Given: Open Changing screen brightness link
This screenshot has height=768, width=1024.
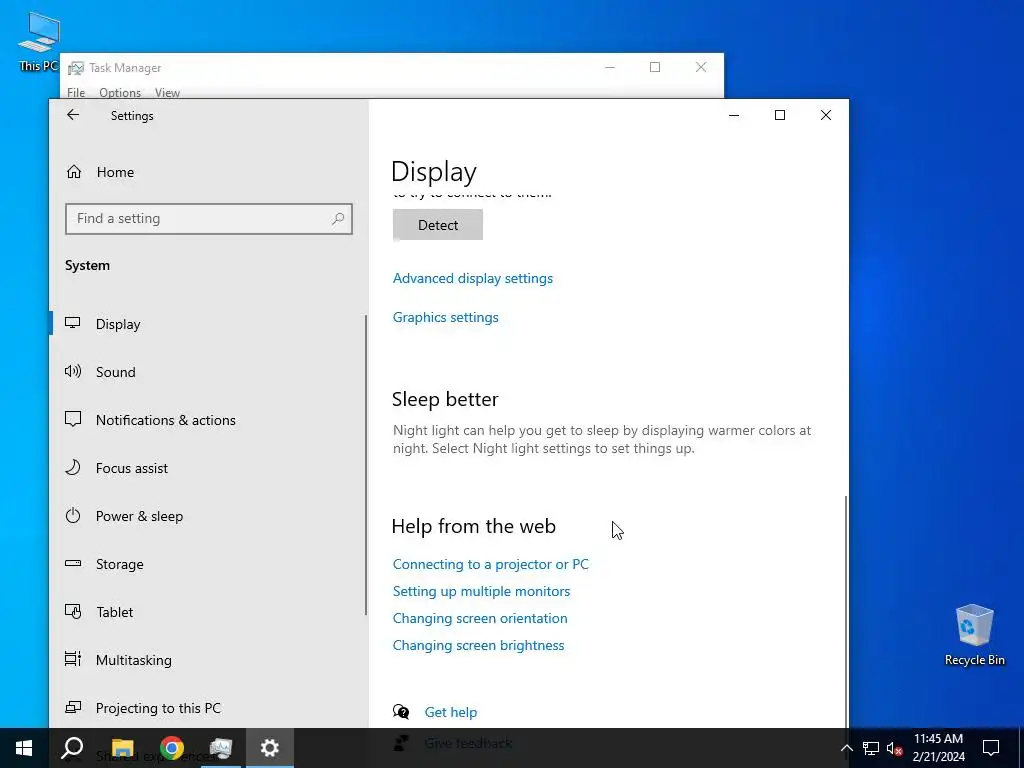Looking at the screenshot, I should pyautogui.click(x=479, y=645).
